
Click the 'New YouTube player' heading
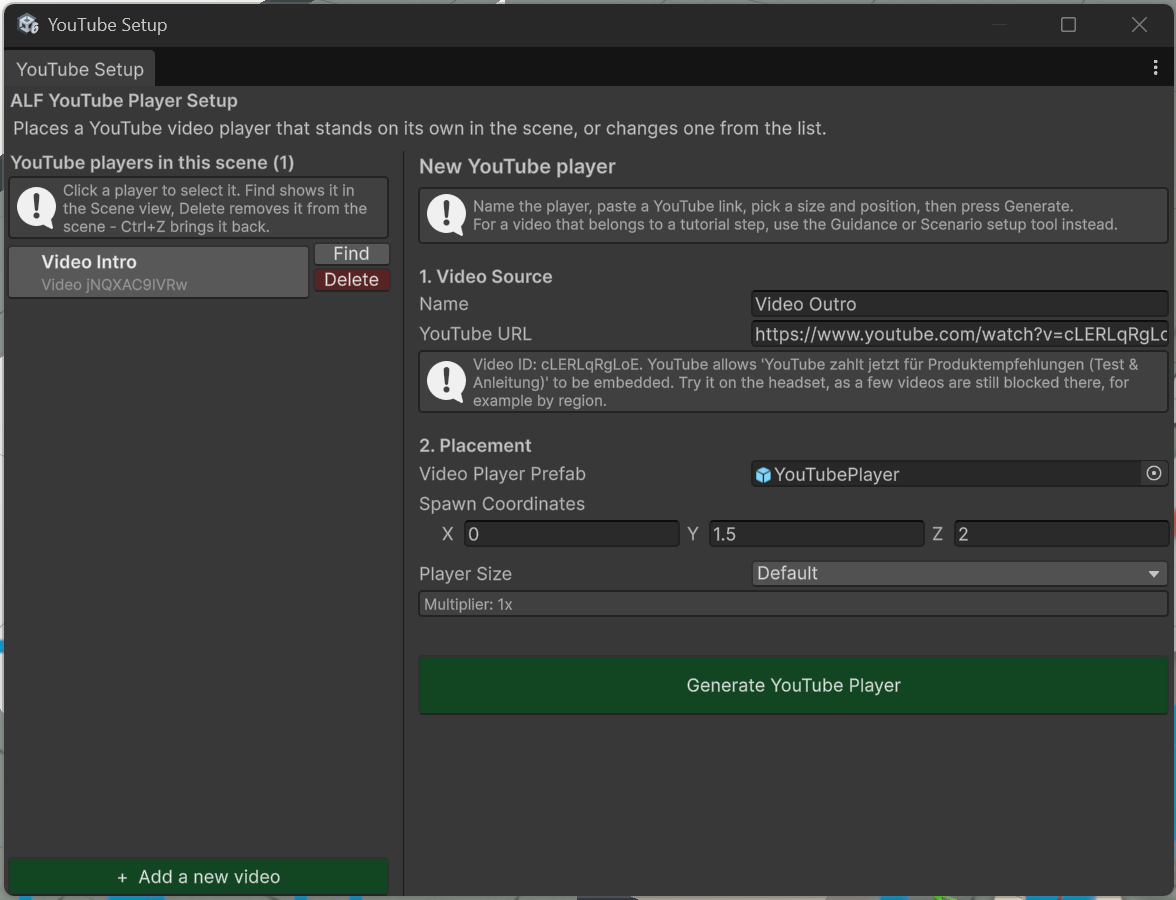(517, 166)
